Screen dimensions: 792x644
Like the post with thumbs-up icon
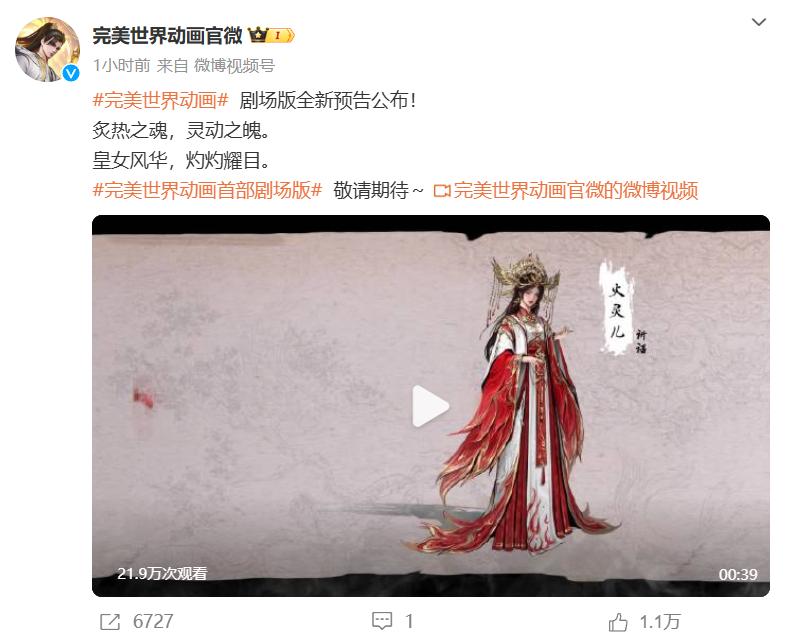(618, 622)
